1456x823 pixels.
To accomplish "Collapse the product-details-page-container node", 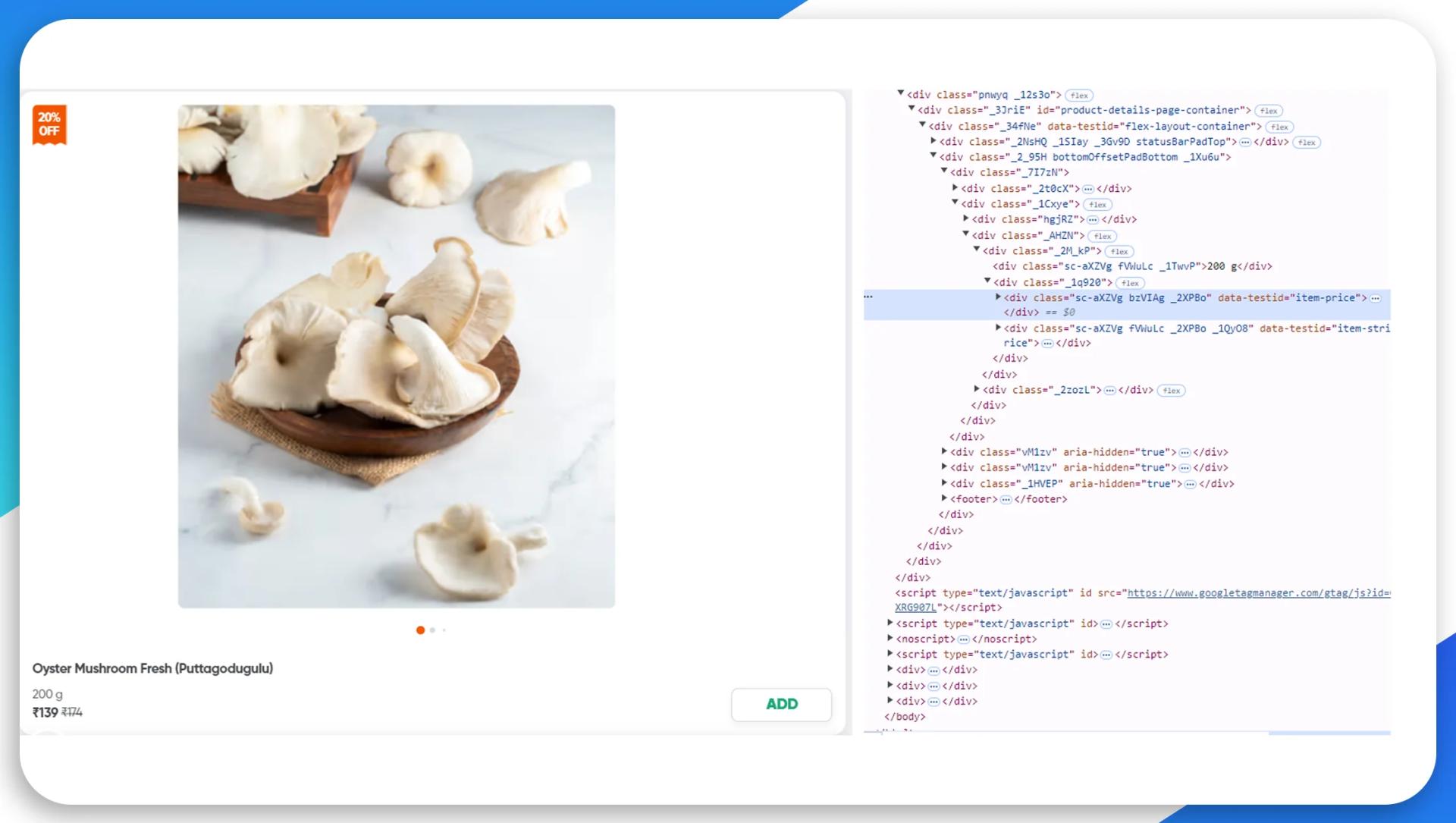I will (x=911, y=111).
